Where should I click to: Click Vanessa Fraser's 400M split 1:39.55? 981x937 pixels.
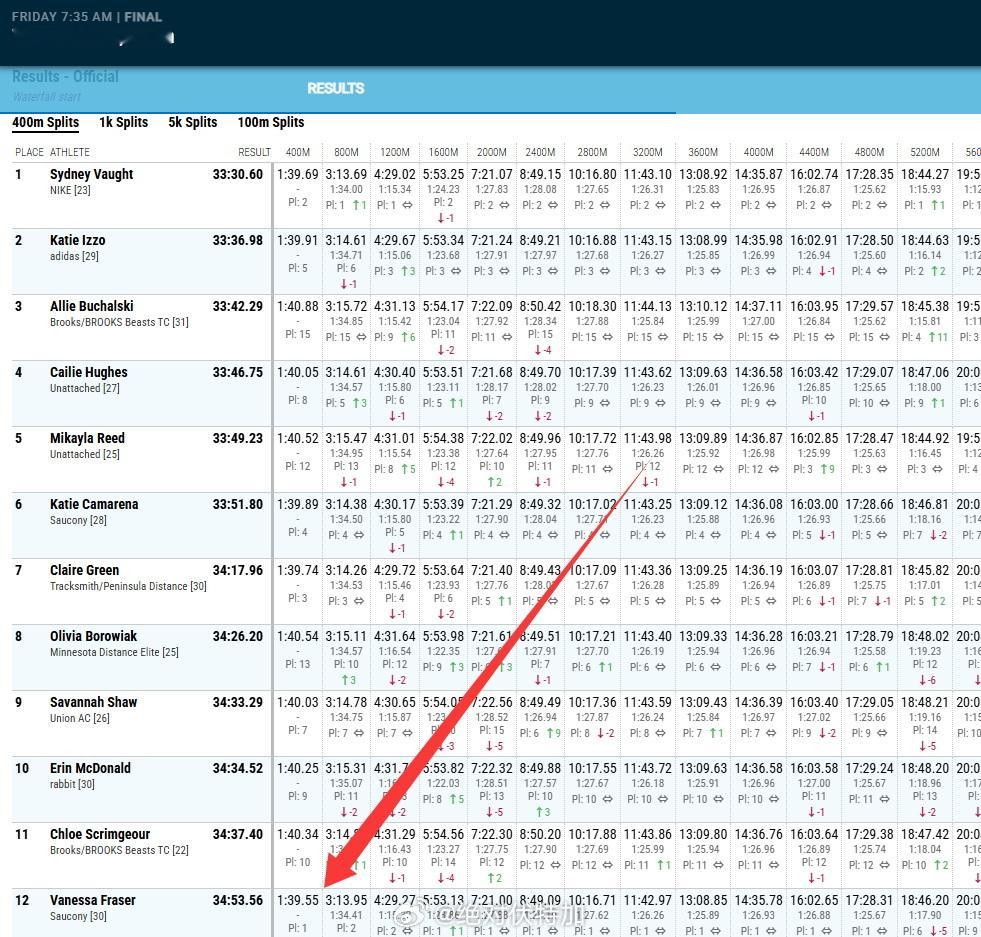pyautogui.click(x=298, y=900)
